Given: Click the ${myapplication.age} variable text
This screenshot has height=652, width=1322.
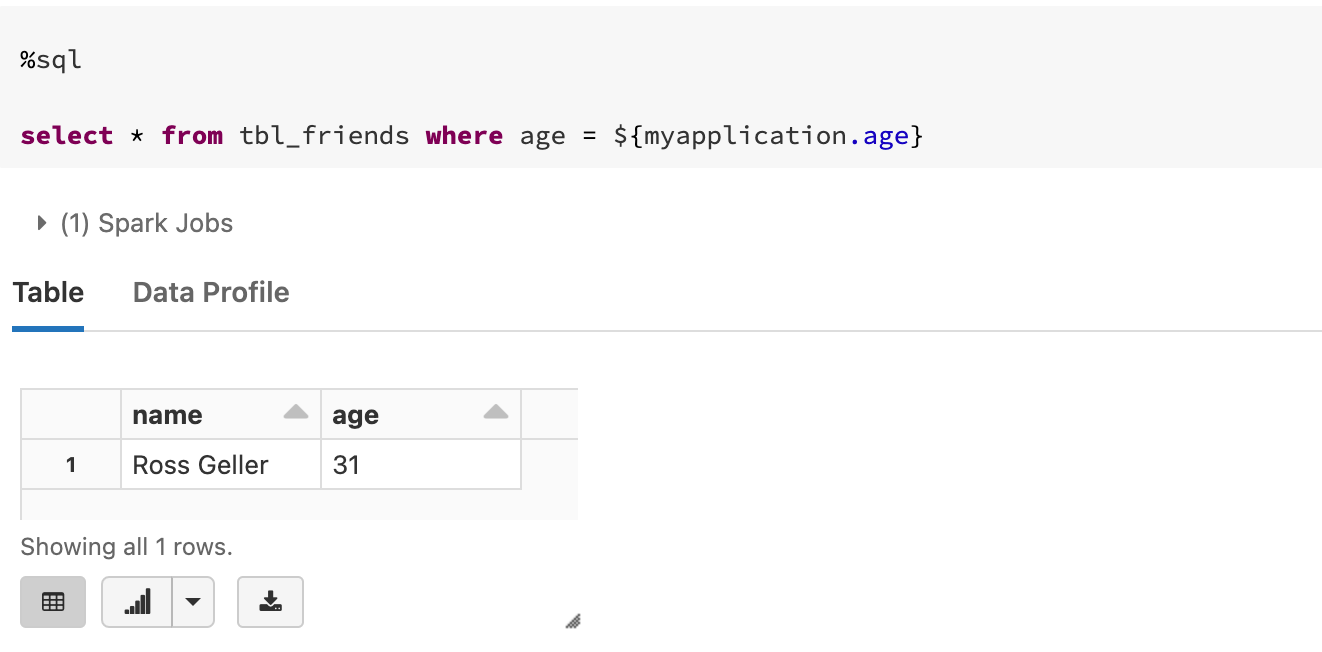Looking at the screenshot, I should point(767,135).
